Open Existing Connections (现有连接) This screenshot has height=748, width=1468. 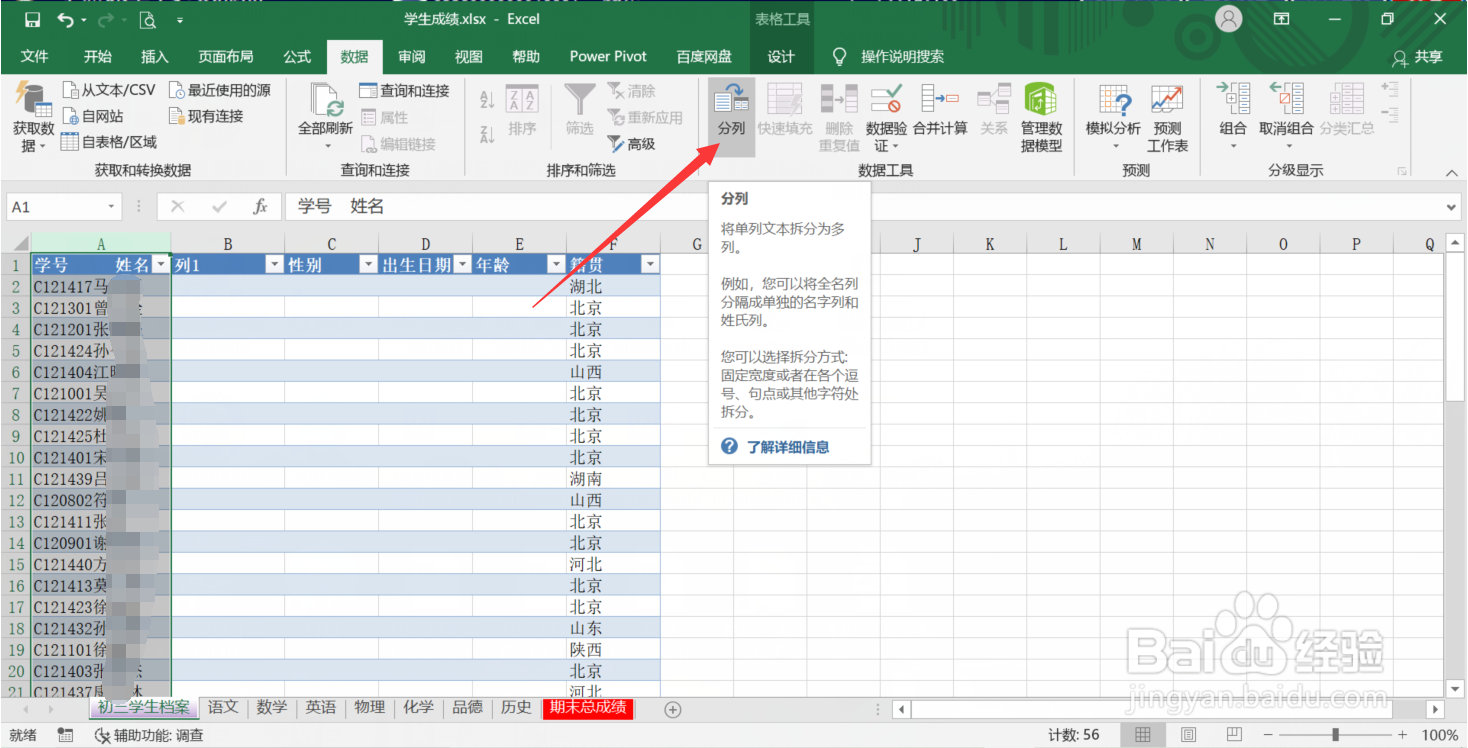coord(206,116)
